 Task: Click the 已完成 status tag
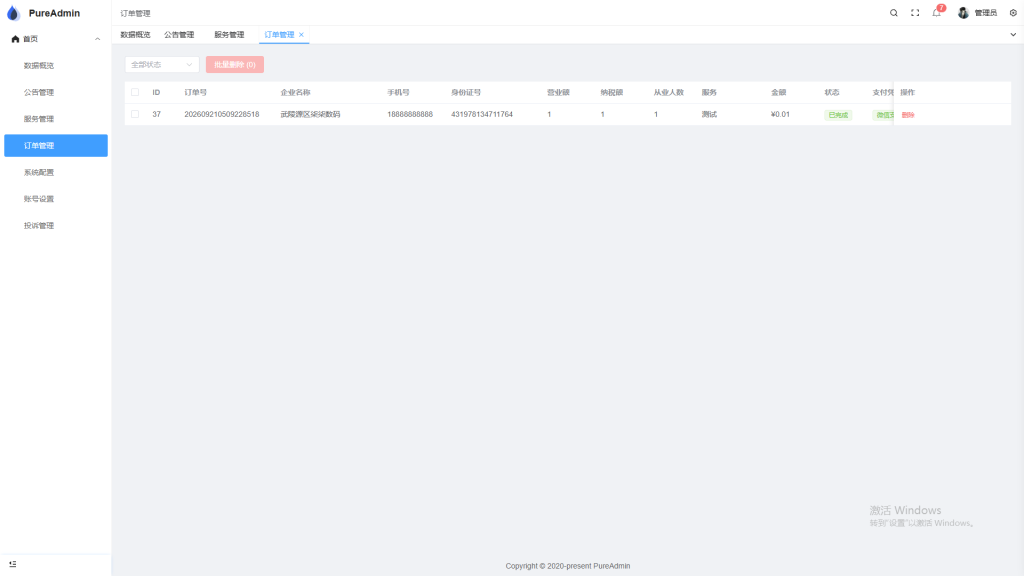[x=838, y=115]
